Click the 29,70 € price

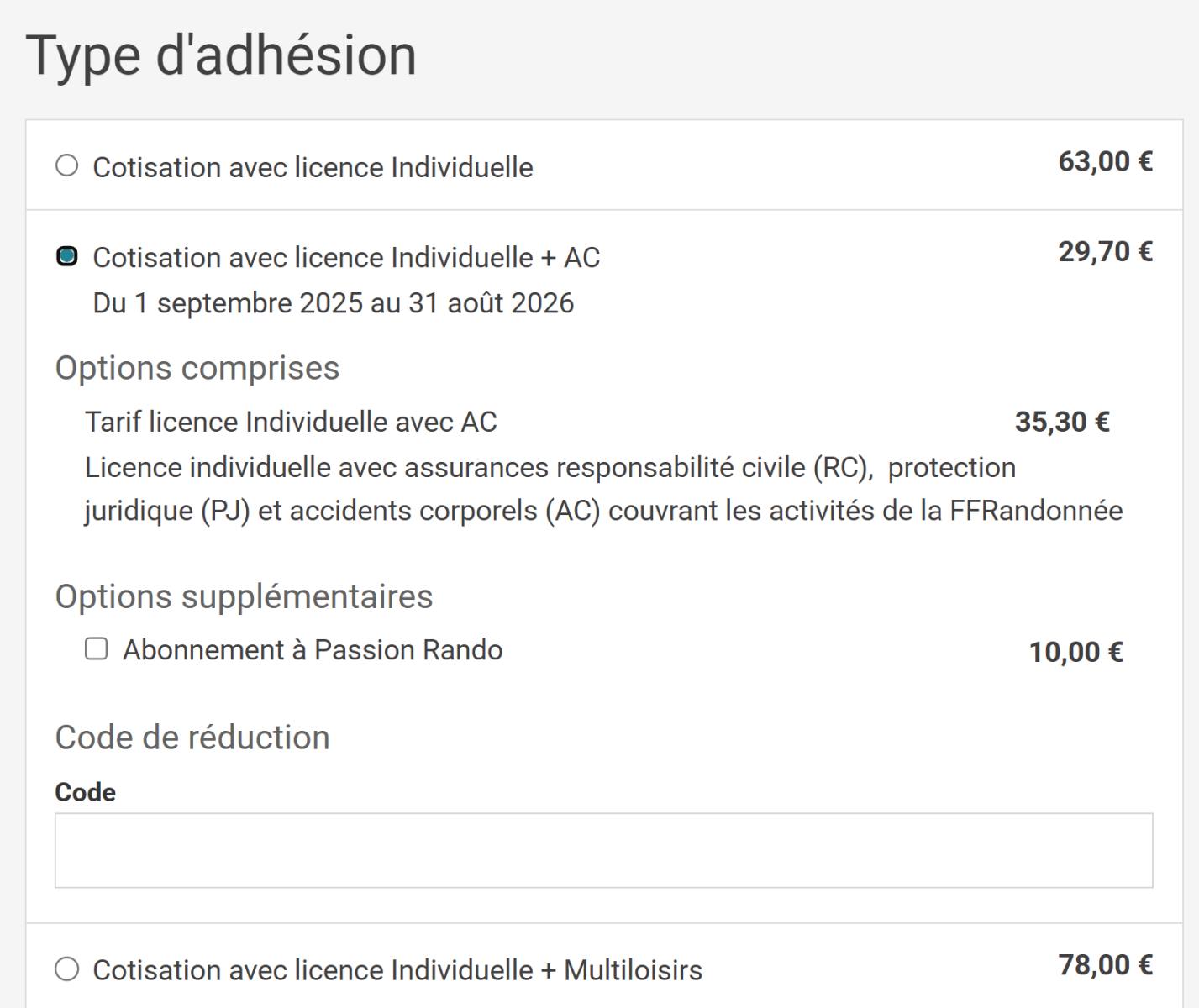coord(1105,251)
